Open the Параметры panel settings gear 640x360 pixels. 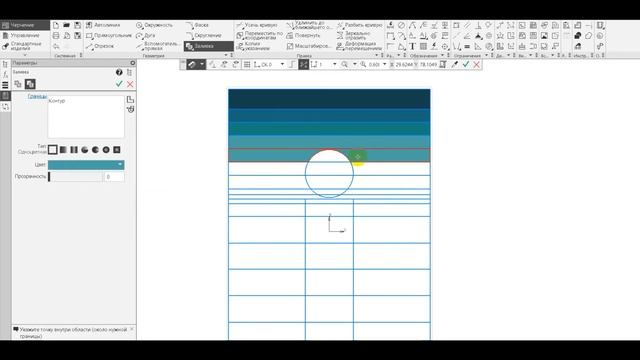point(133,63)
